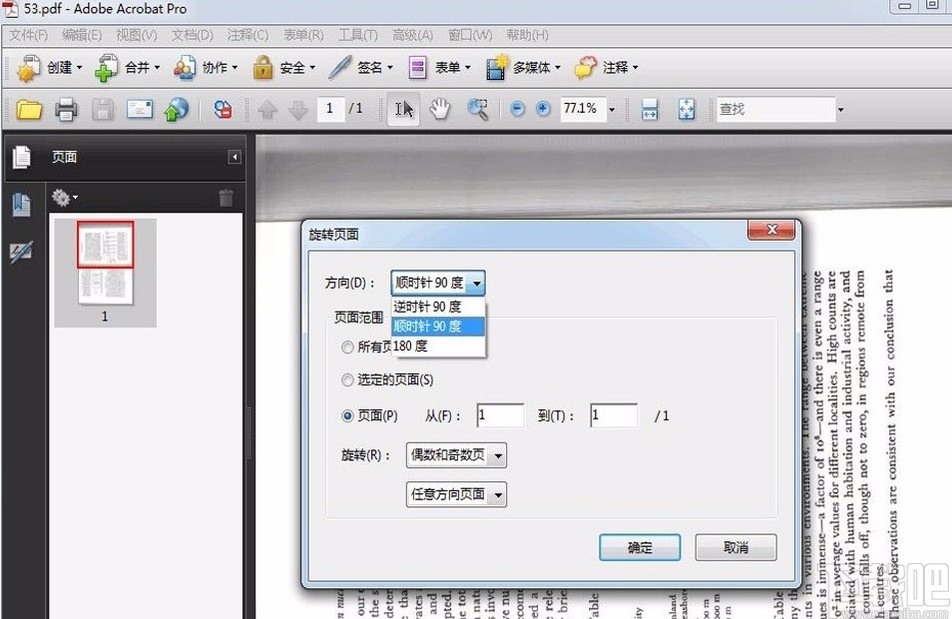Viewport: 952px width, 619px height.
Task: Open the 创建 (Create) tool
Action: [55, 67]
